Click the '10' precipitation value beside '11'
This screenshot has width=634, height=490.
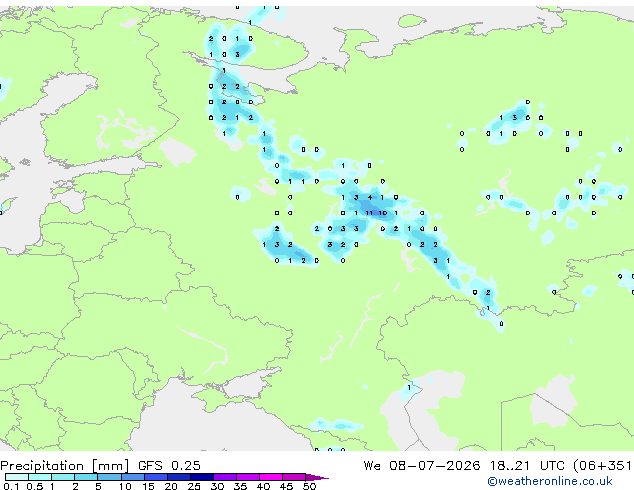click(383, 213)
